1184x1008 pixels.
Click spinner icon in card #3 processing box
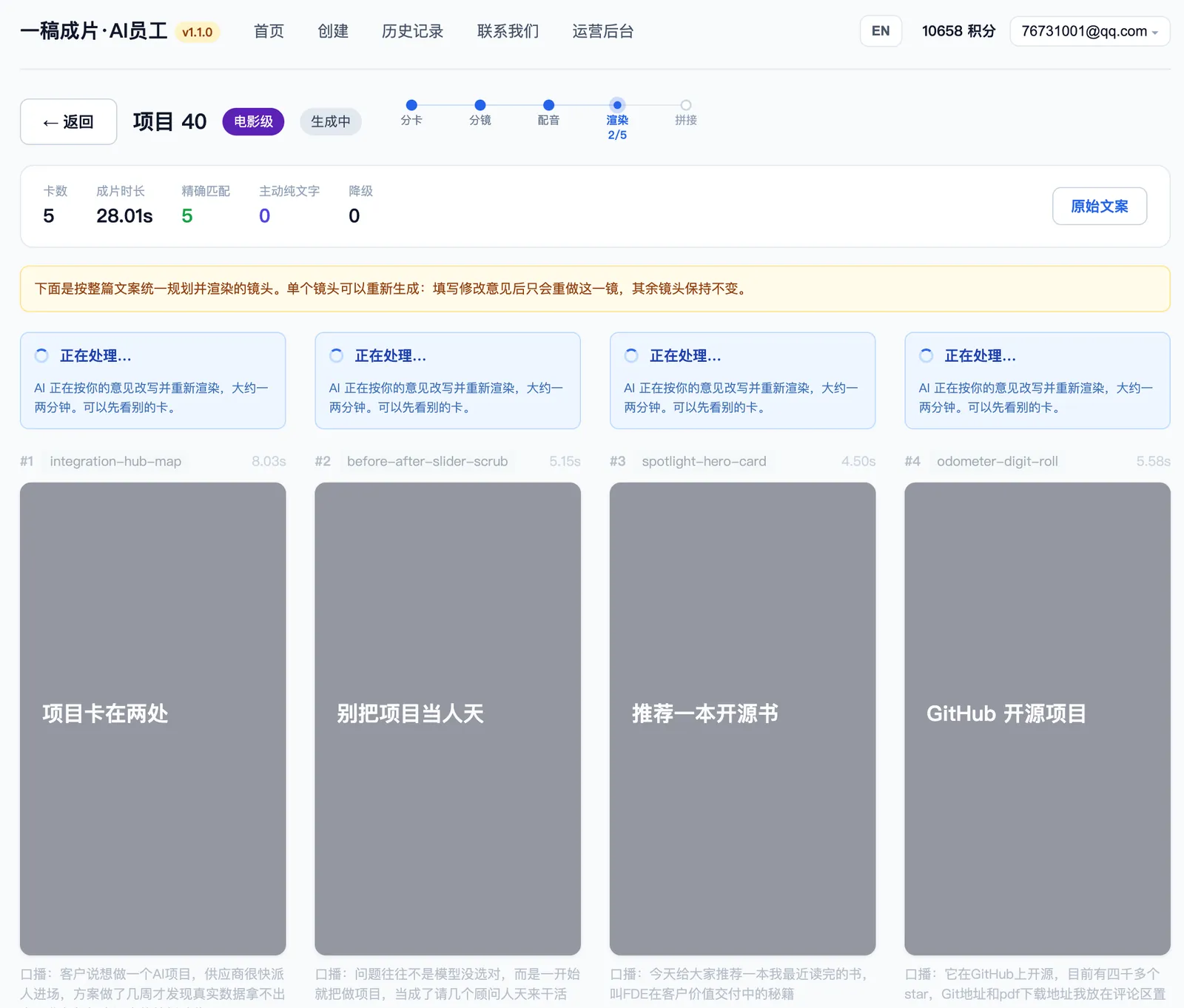(631, 356)
